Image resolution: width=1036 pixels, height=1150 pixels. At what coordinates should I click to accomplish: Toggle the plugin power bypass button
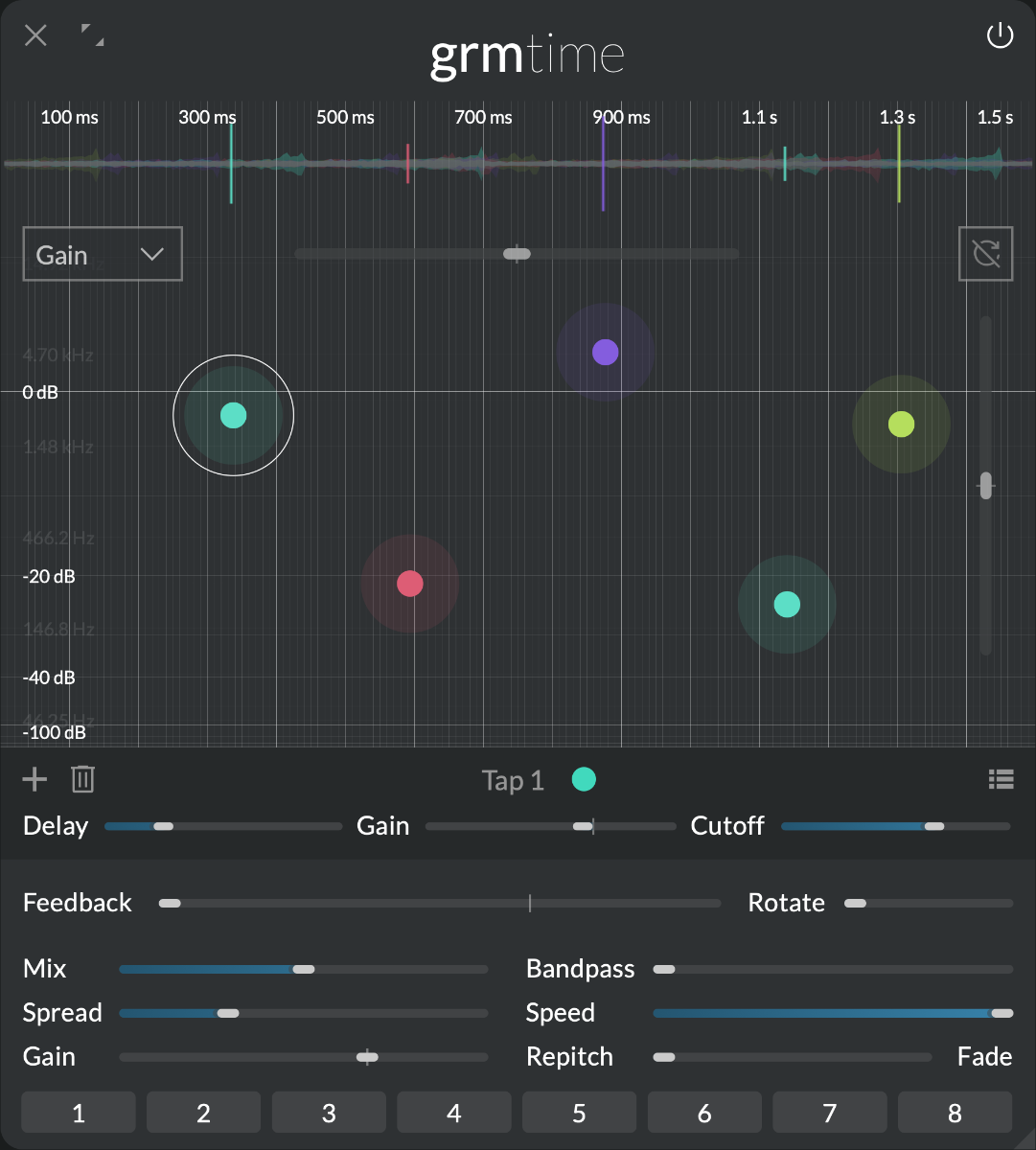1000,36
